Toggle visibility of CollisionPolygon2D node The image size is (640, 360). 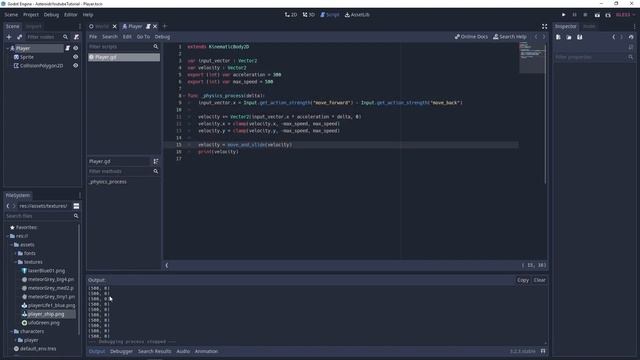point(76,66)
